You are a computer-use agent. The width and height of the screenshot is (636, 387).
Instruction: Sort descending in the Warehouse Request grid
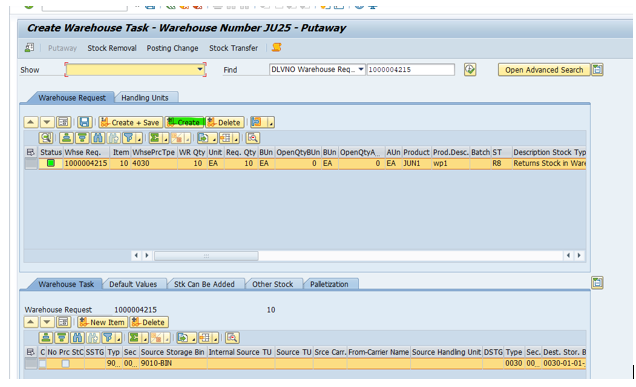(x=82, y=138)
